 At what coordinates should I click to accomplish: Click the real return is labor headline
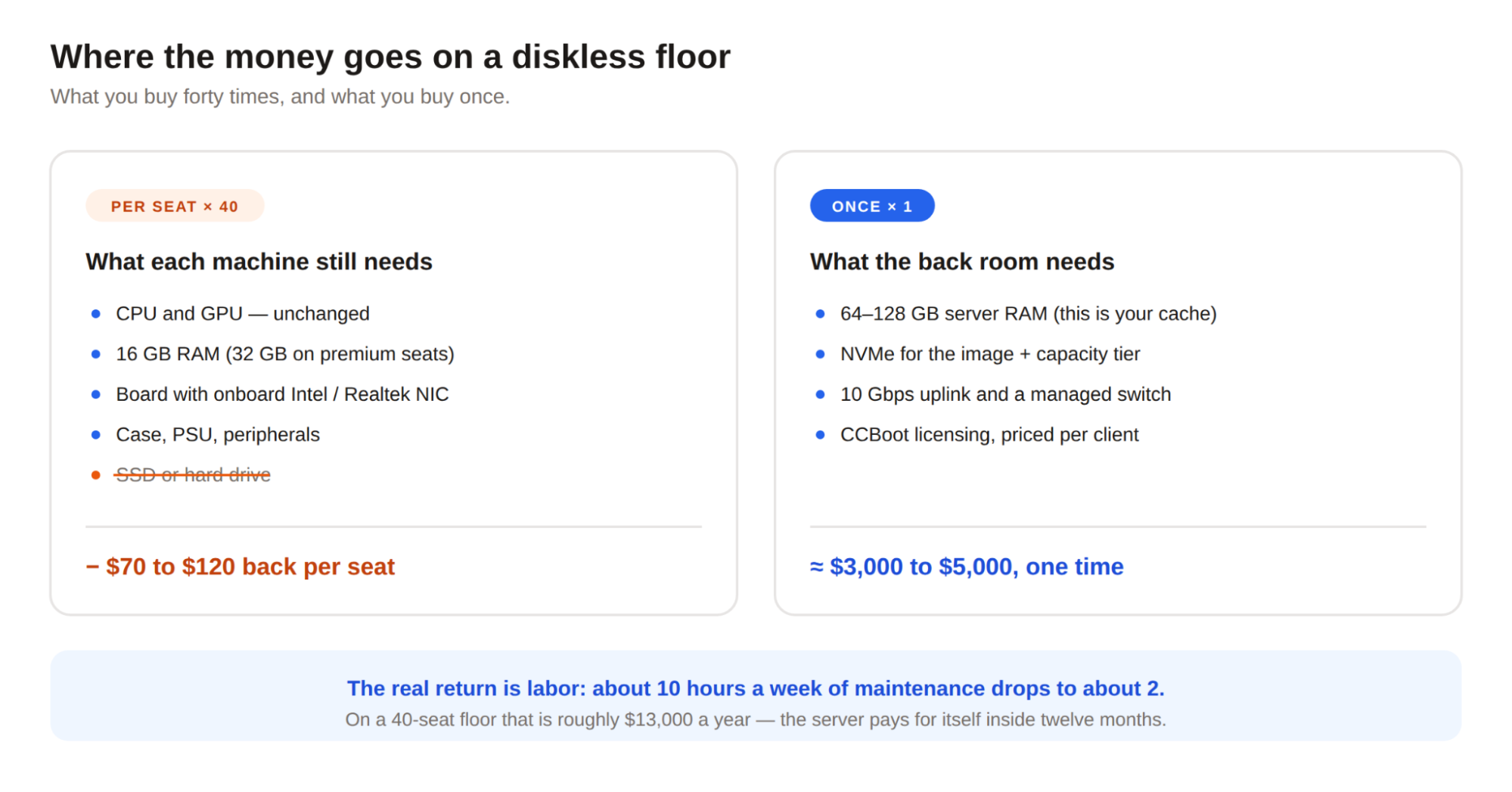(x=756, y=688)
